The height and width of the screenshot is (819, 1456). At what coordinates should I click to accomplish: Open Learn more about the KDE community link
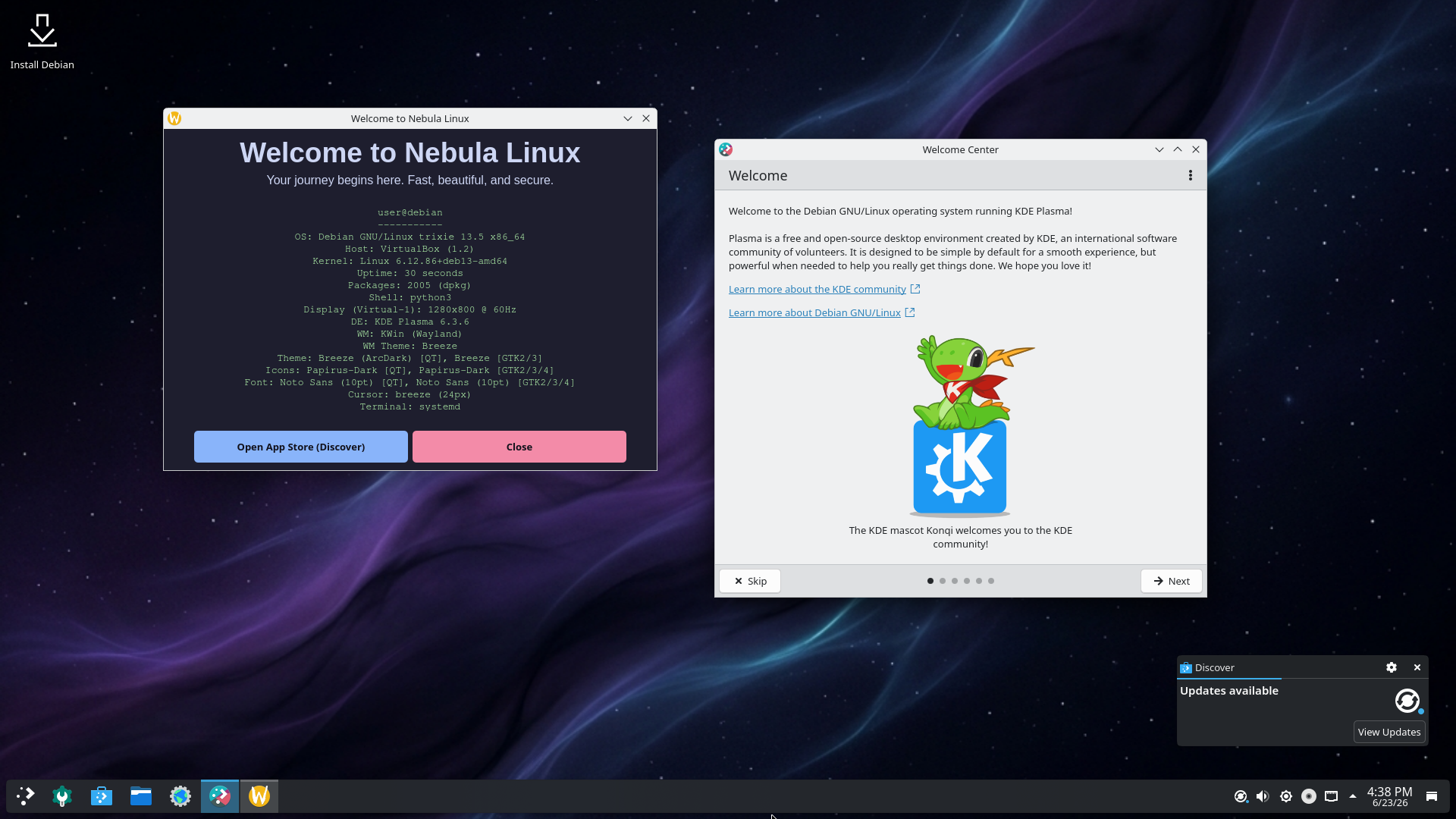[817, 289]
